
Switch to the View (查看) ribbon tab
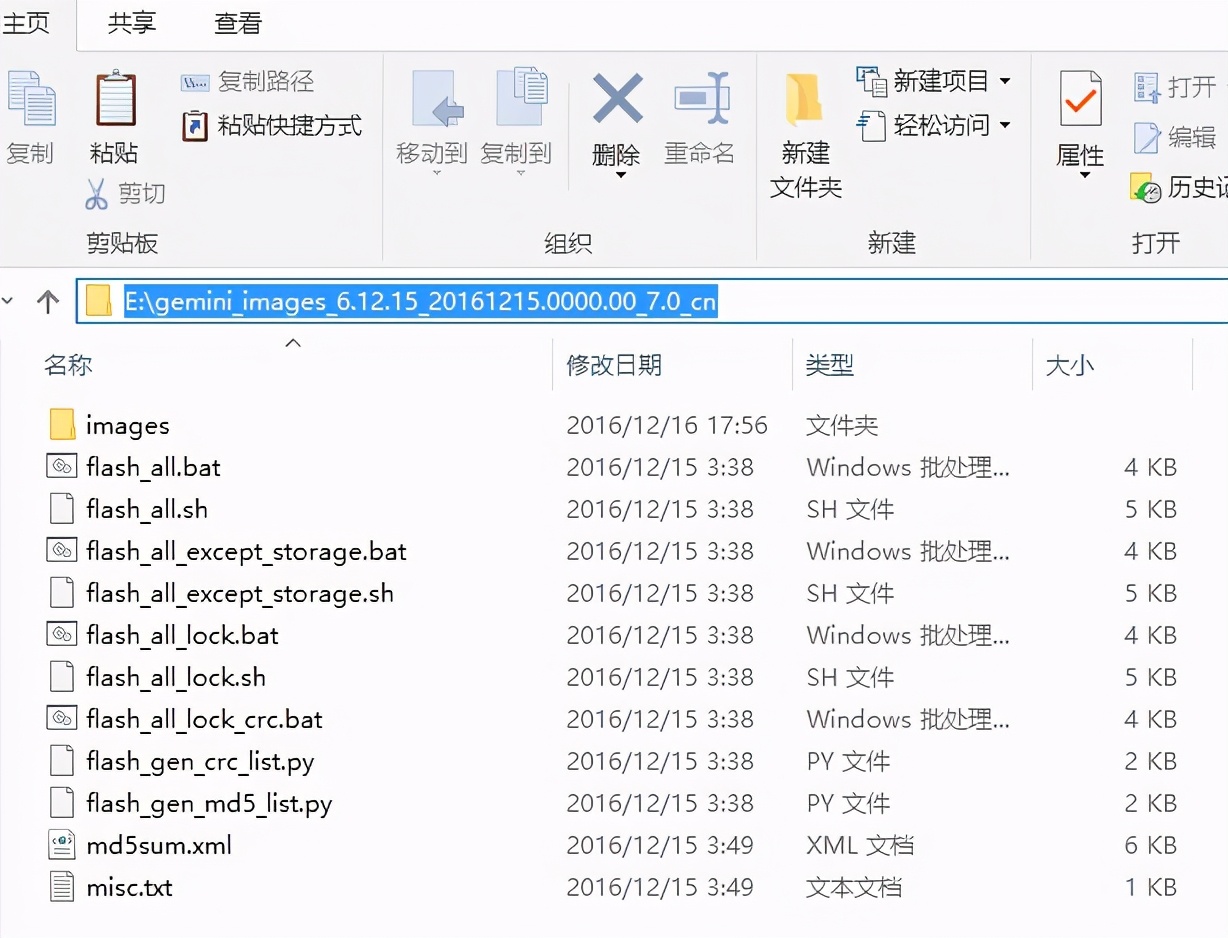tap(238, 24)
